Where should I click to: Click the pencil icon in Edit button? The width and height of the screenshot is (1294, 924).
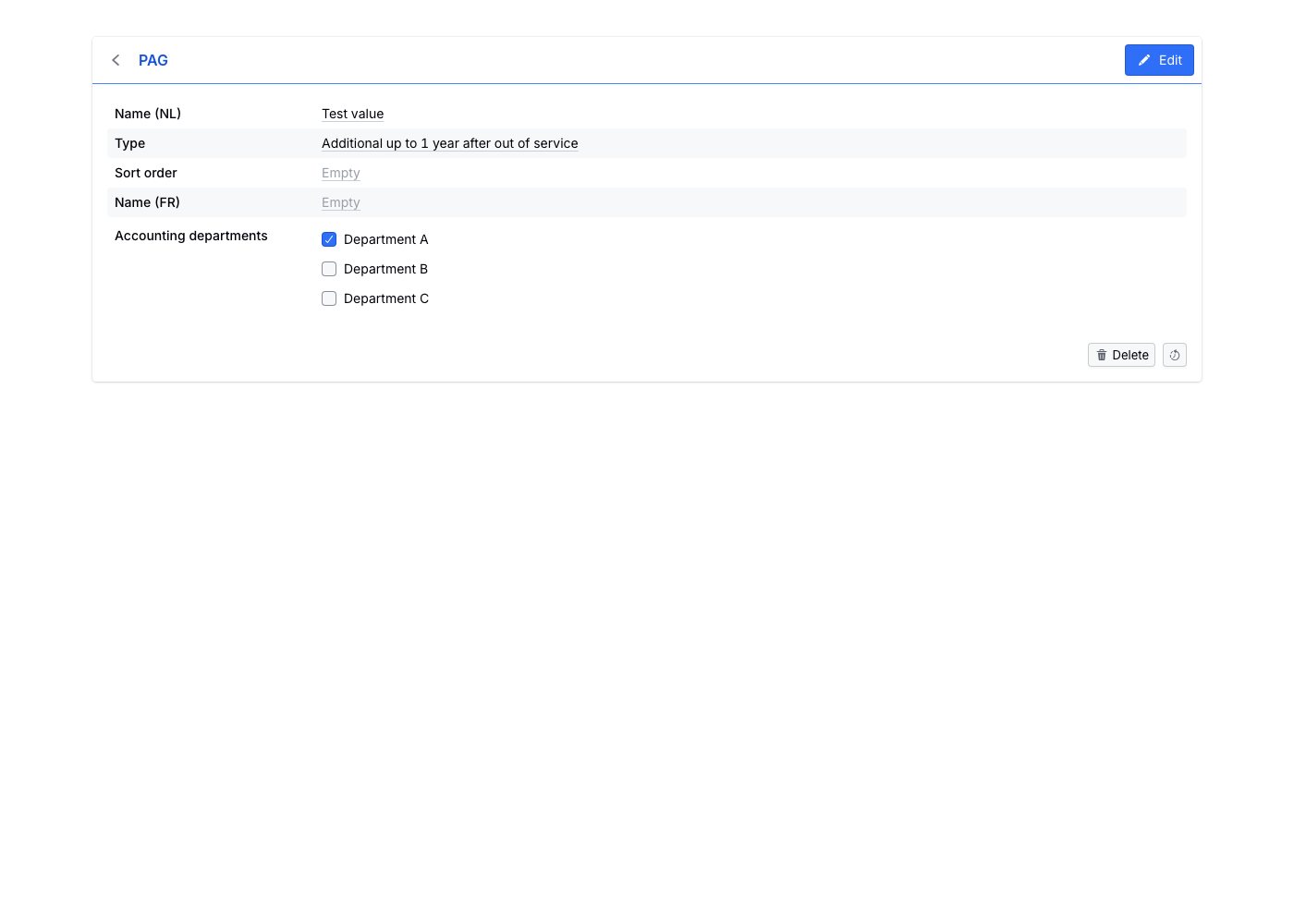click(x=1144, y=60)
